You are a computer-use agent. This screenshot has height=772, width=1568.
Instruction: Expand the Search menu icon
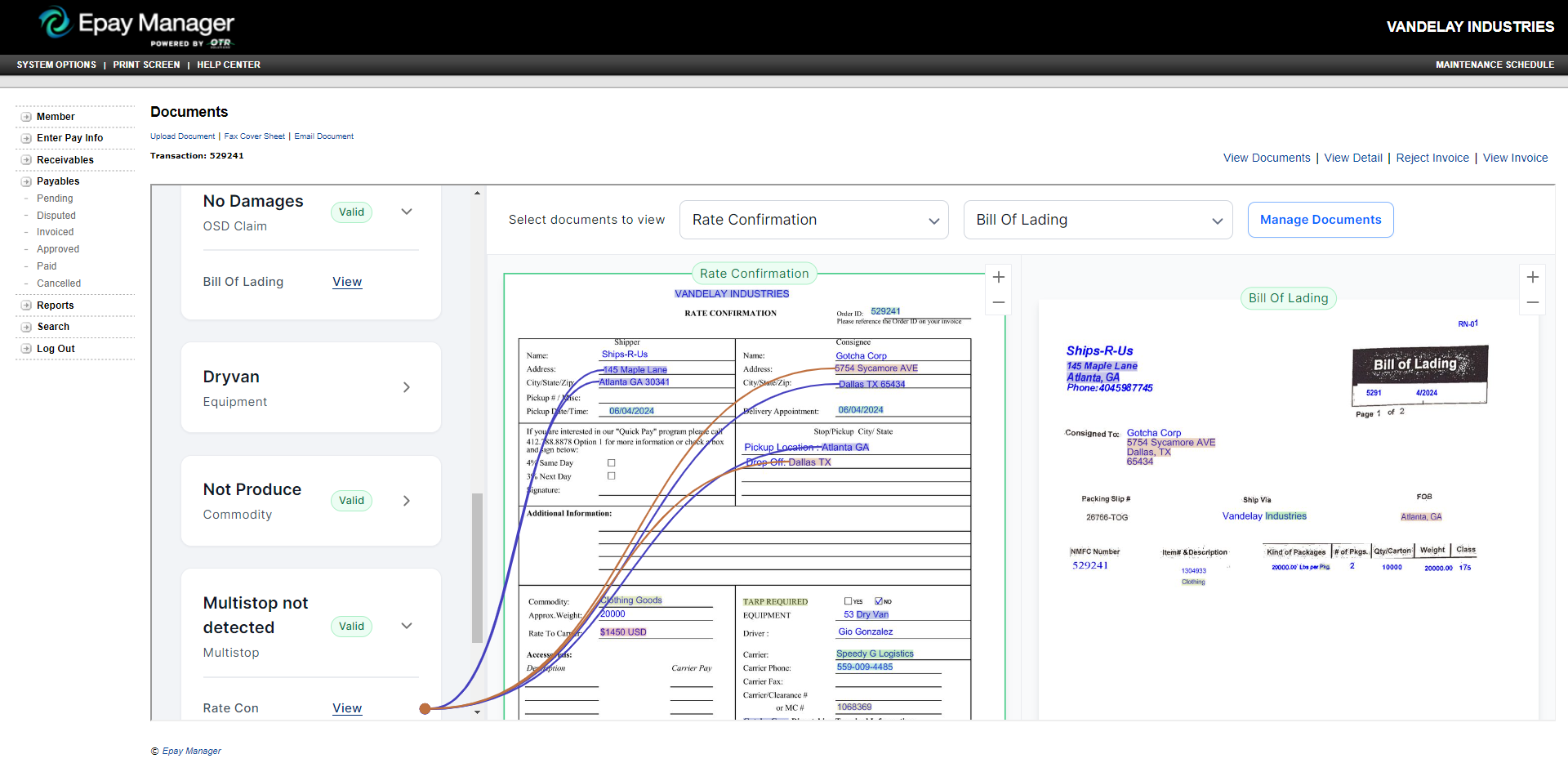click(x=26, y=327)
